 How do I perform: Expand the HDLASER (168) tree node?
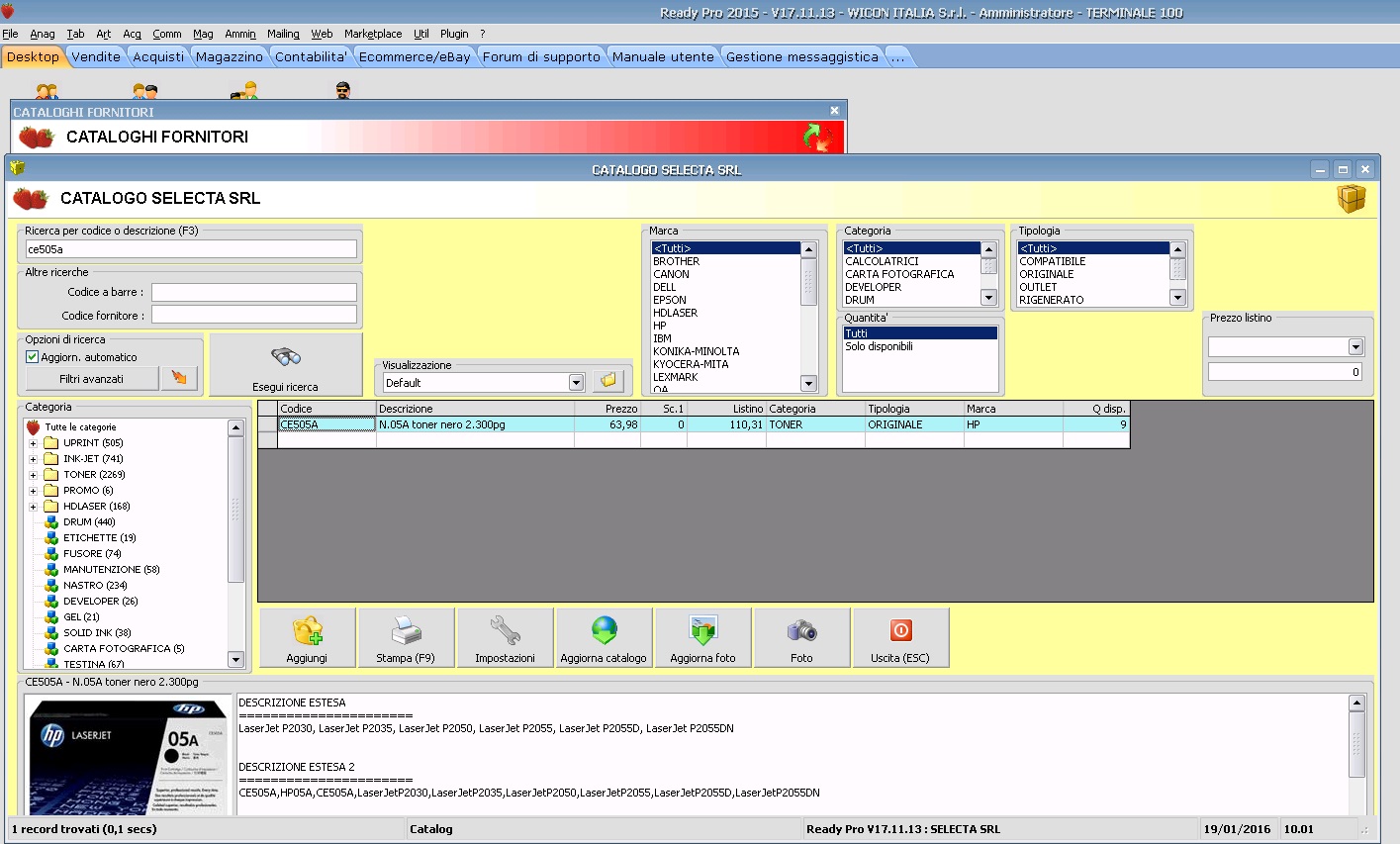pyautogui.click(x=33, y=507)
